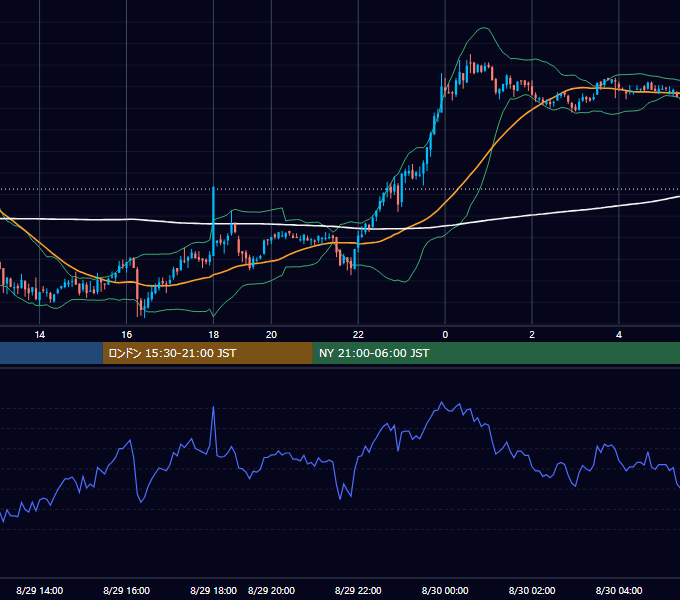Viewport: 680px width, 600px height.
Task: Click the ロンドン 15:30-21:00 JST session bar
Action: click(x=207, y=353)
